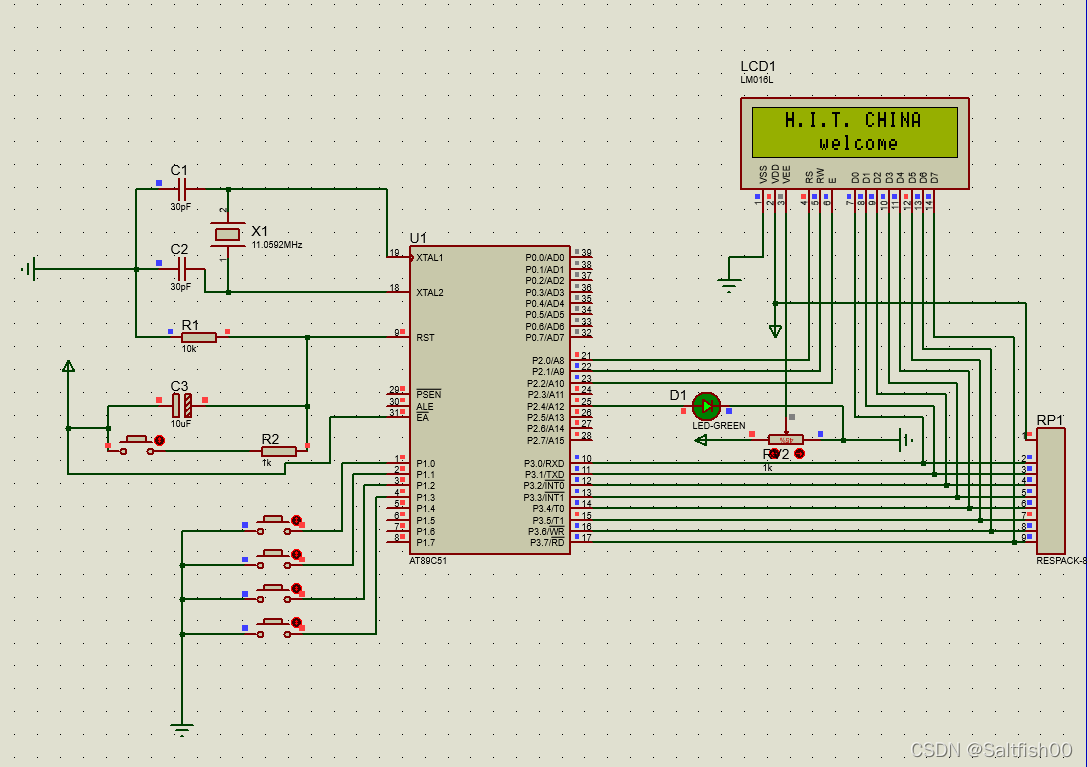This screenshot has height=767, width=1088.
Task: Click the 'XTAL1' pin label
Action: point(430,258)
